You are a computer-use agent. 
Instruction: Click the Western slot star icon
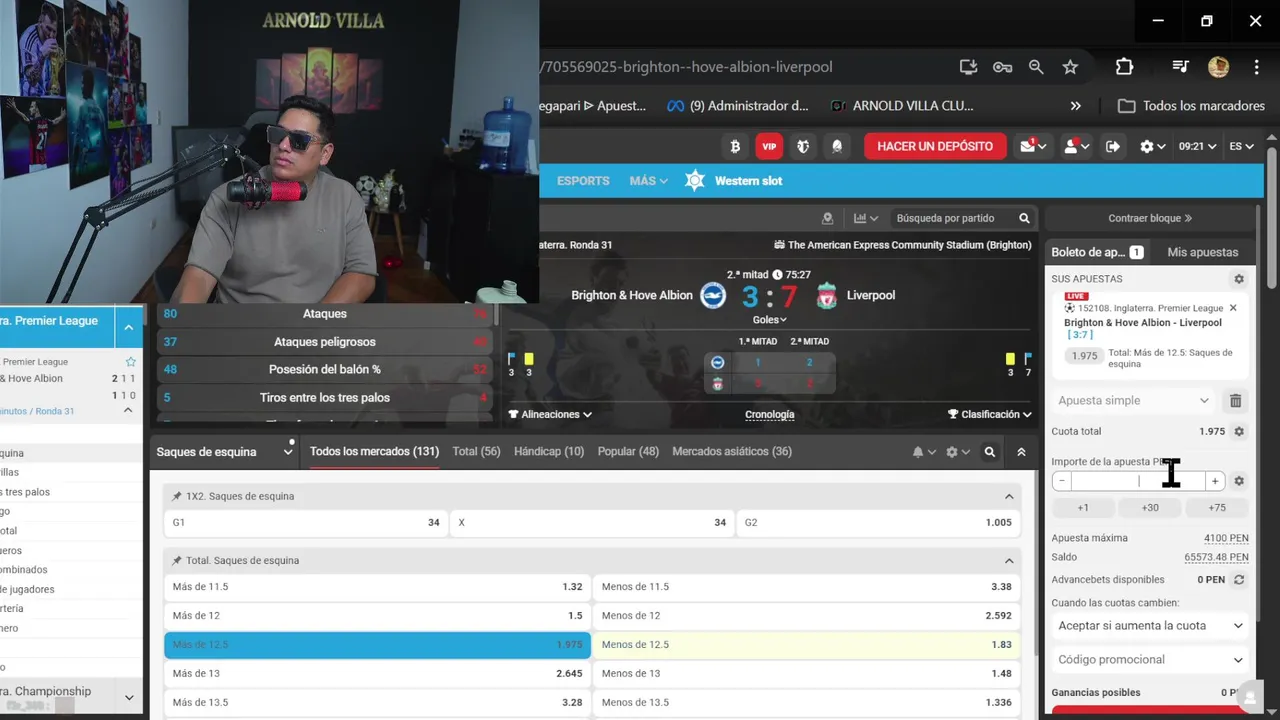695,181
